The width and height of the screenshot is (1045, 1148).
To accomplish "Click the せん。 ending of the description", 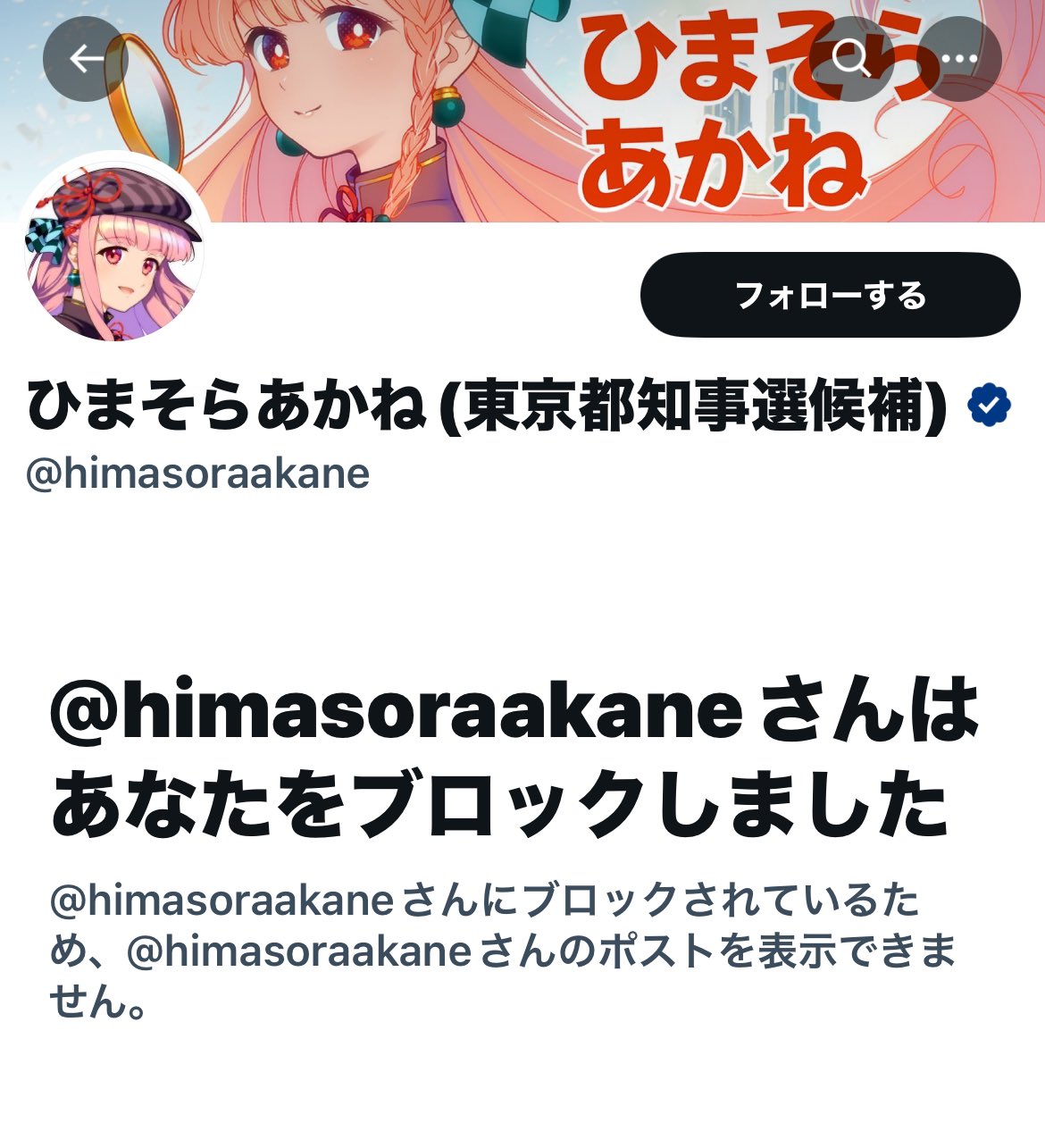I will tap(99, 1002).
